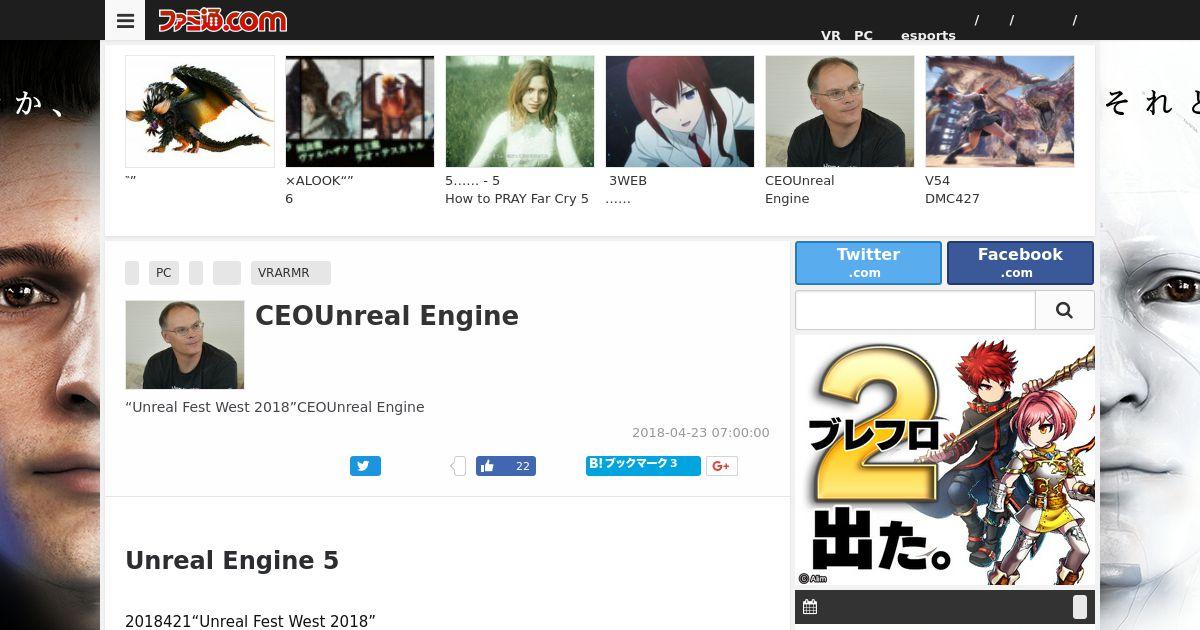The width and height of the screenshot is (1200, 630).
Task: Click the Facebook thumbs-up like button
Action: point(506,466)
